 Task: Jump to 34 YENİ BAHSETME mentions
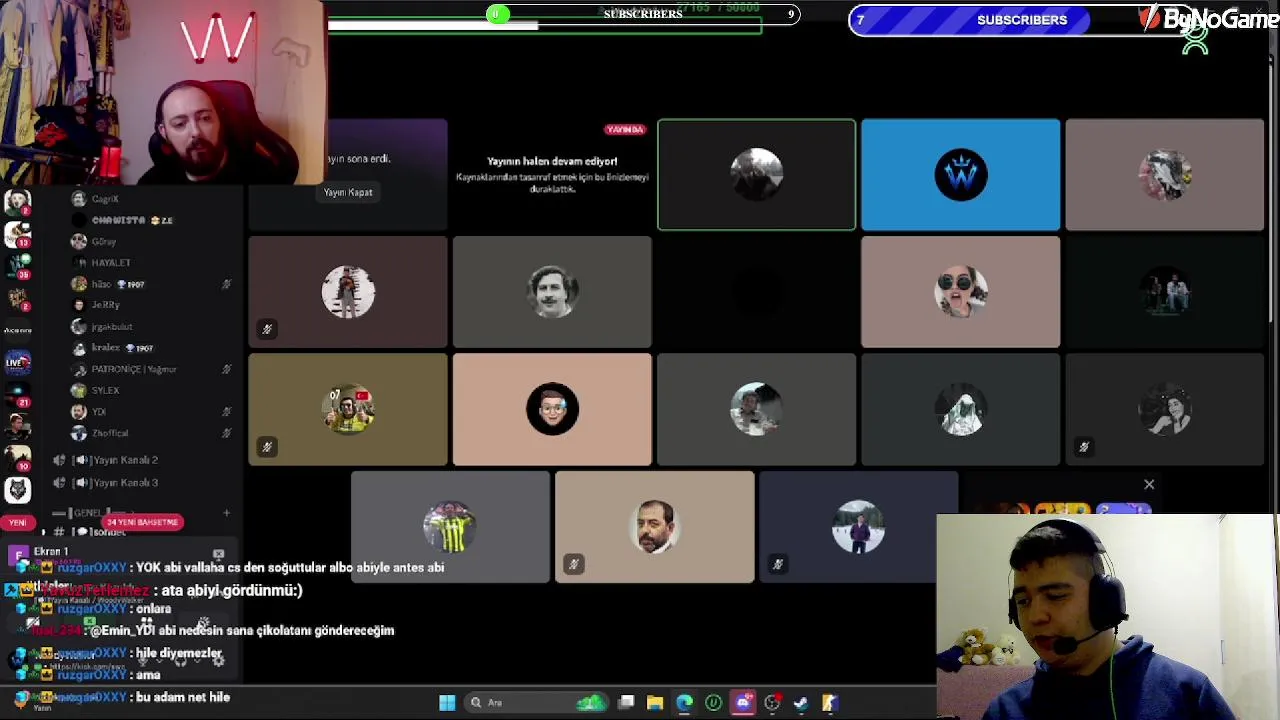tap(142, 522)
